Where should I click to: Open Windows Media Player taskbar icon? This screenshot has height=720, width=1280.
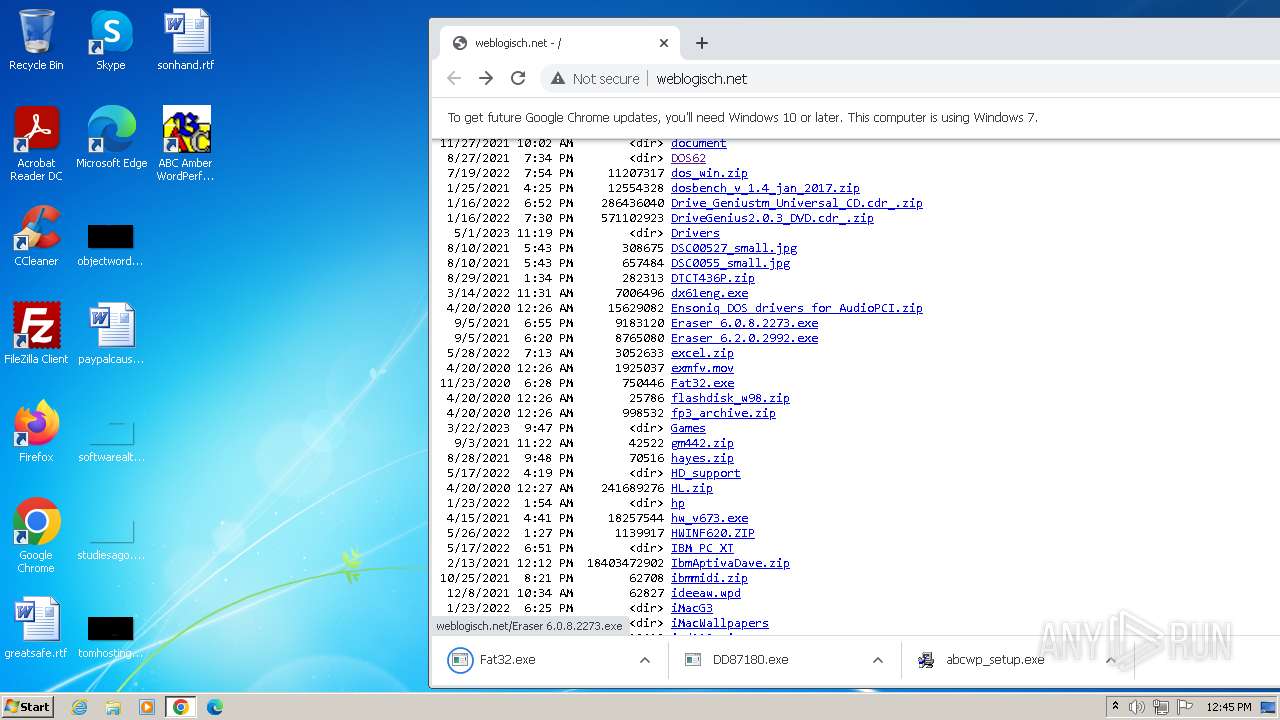(x=147, y=707)
